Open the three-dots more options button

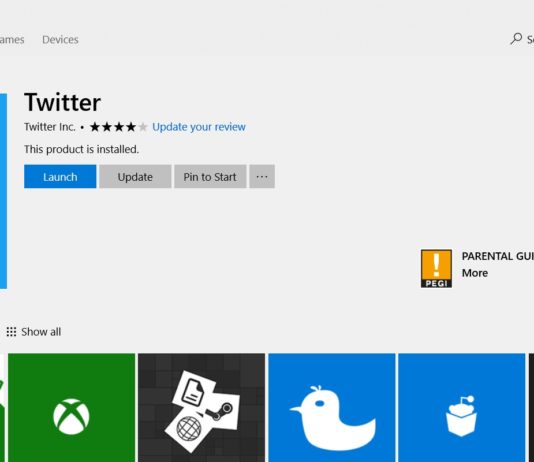tap(262, 176)
